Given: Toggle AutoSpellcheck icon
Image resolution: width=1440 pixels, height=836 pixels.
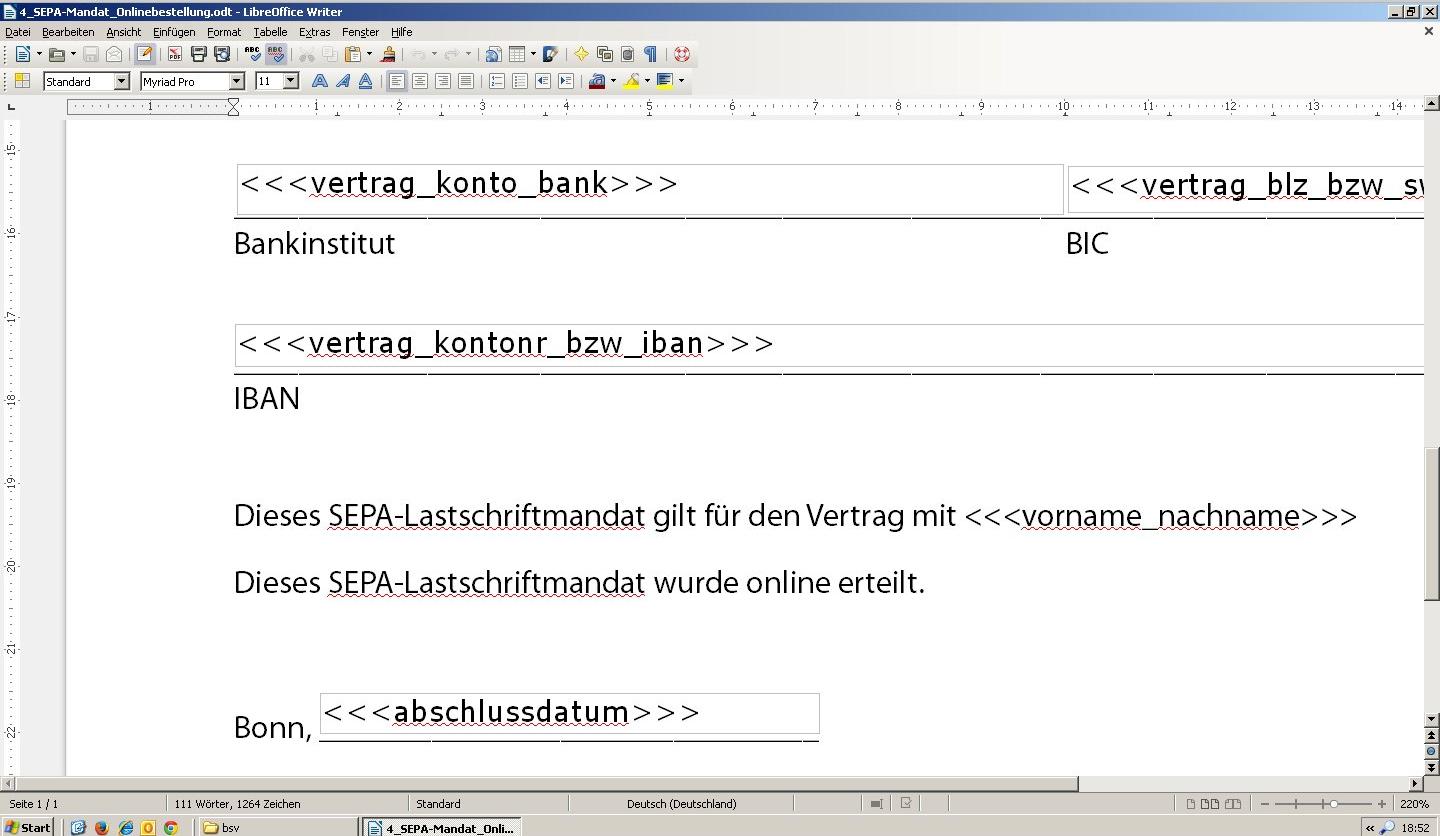Looking at the screenshot, I should (276, 54).
